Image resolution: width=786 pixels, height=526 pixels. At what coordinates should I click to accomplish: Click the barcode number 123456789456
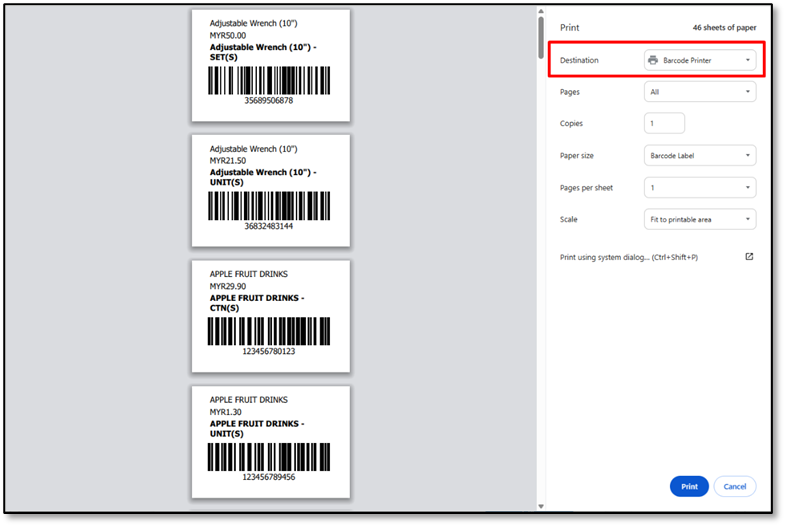(x=269, y=477)
